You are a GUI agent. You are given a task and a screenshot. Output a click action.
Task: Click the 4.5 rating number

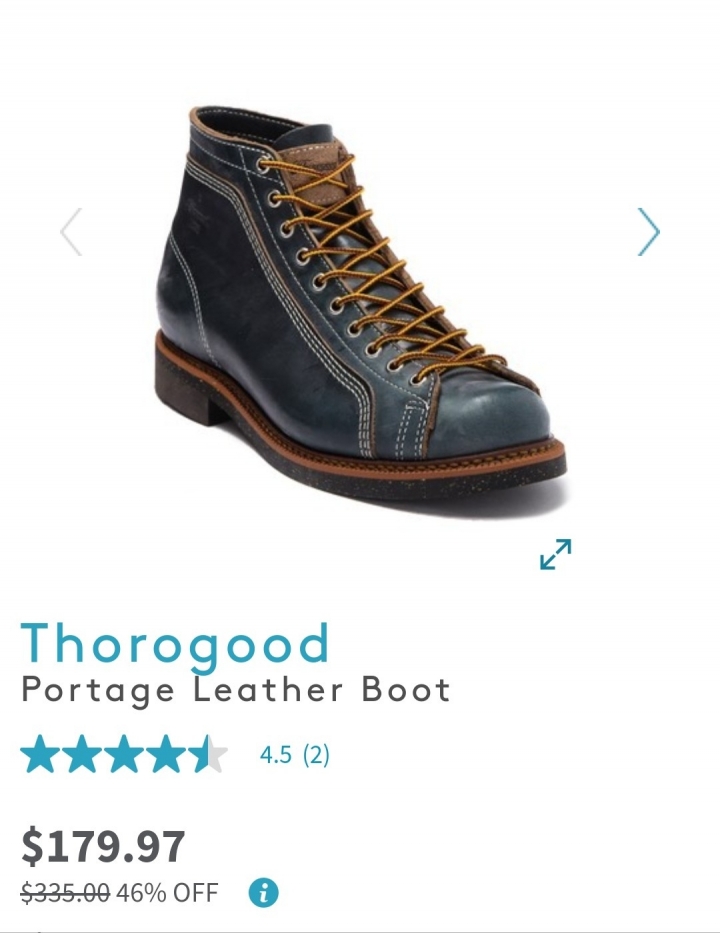[x=276, y=755]
